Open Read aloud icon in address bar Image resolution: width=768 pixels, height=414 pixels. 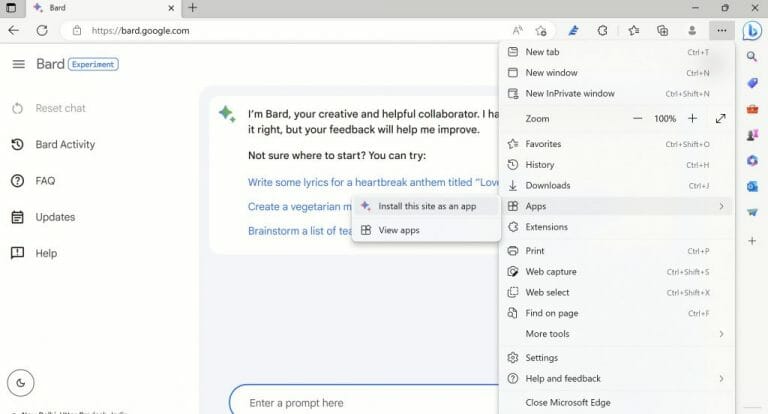pos(517,30)
